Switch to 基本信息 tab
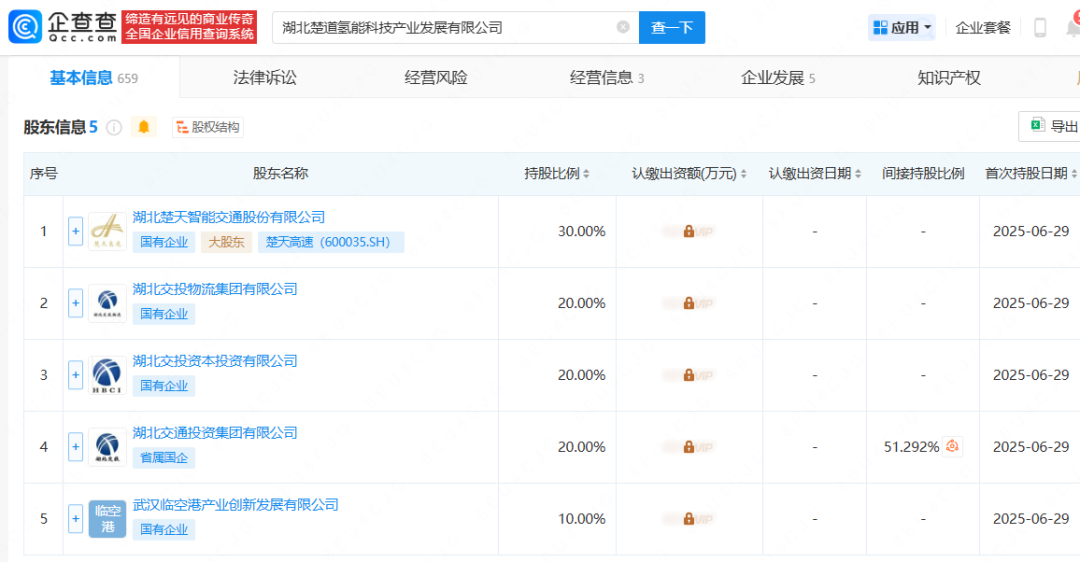Screen dimensions: 1080x562 coord(94,78)
